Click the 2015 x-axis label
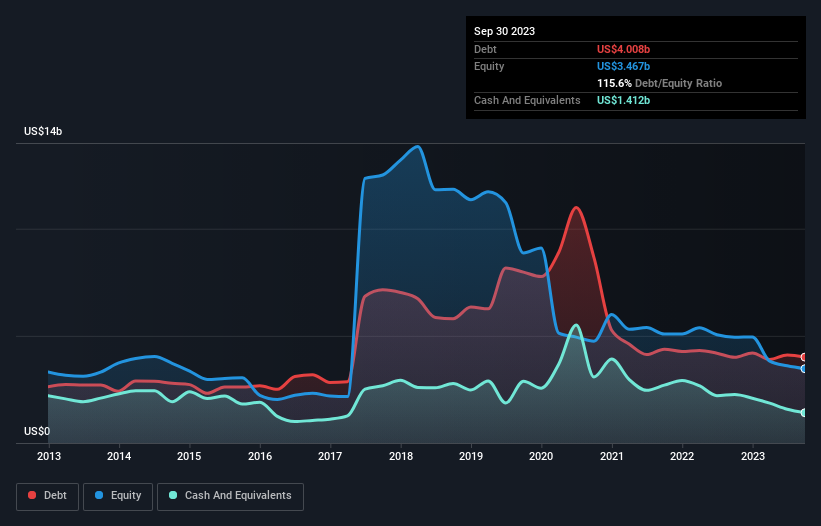The image size is (821, 526). [189, 456]
